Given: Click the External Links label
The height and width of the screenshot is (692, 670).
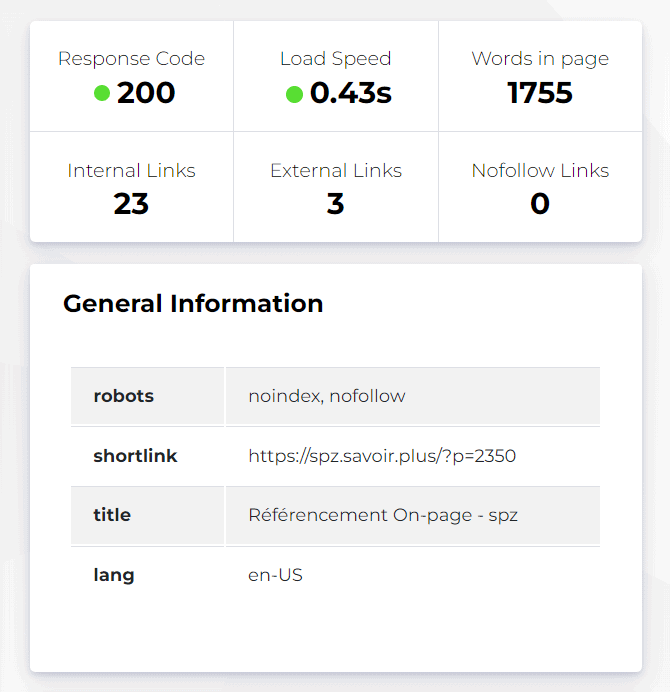Looking at the screenshot, I should point(336,171).
